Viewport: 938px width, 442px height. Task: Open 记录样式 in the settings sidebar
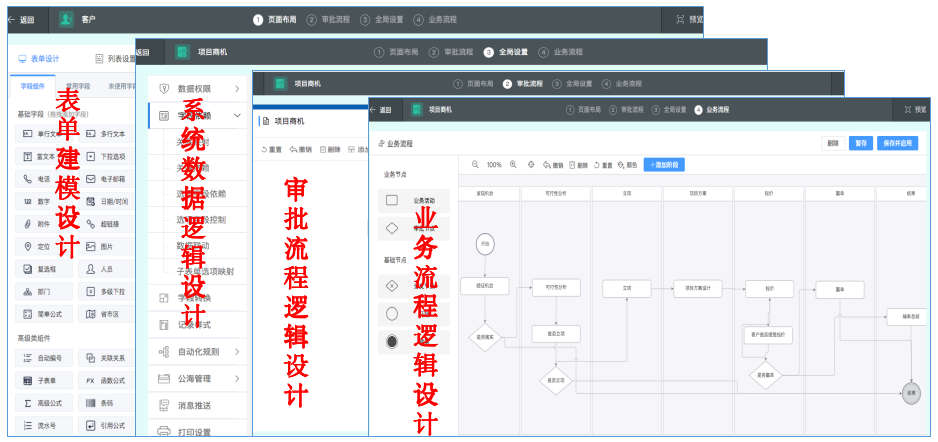tap(197, 325)
